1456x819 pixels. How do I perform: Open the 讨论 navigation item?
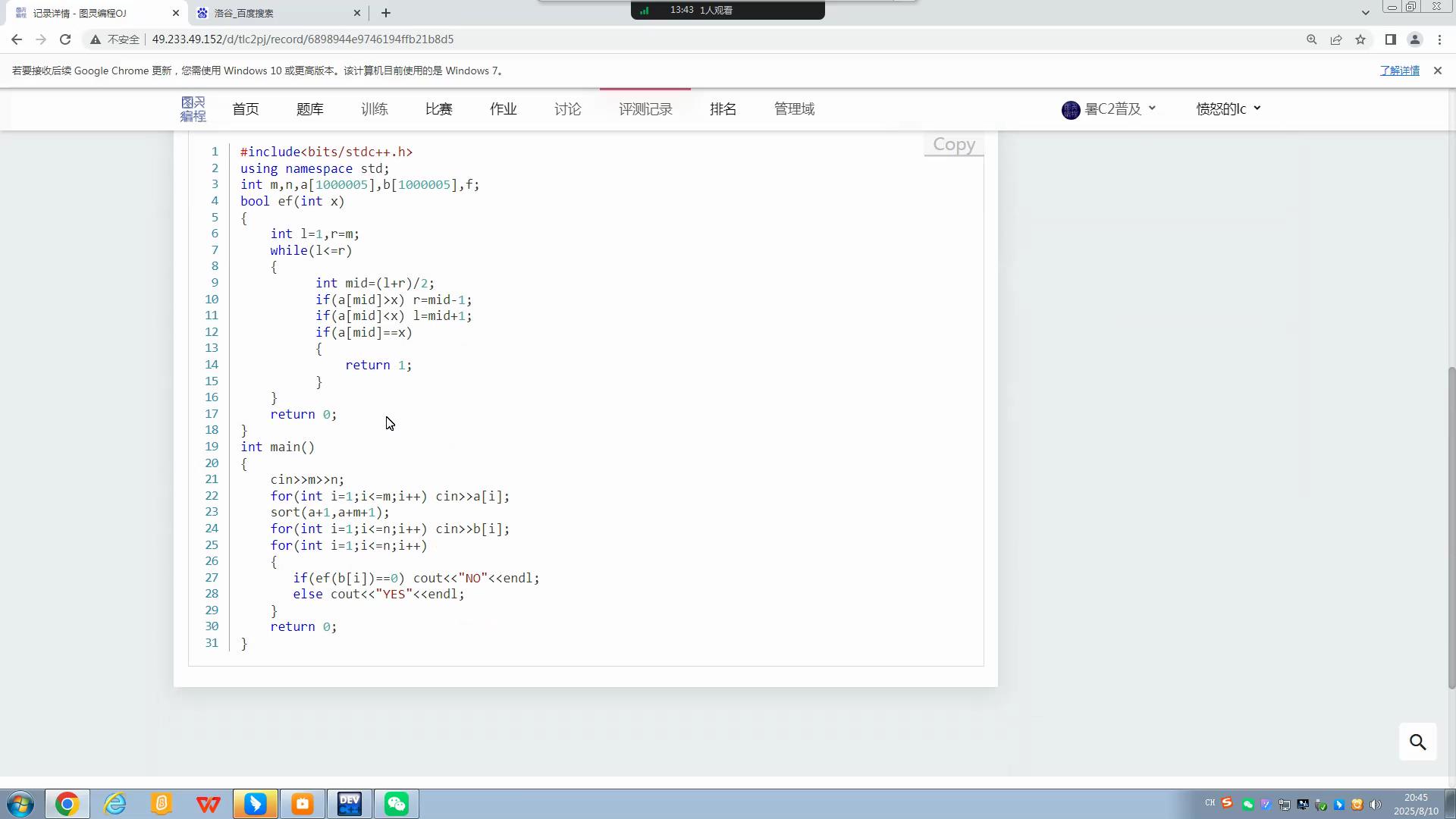click(568, 109)
